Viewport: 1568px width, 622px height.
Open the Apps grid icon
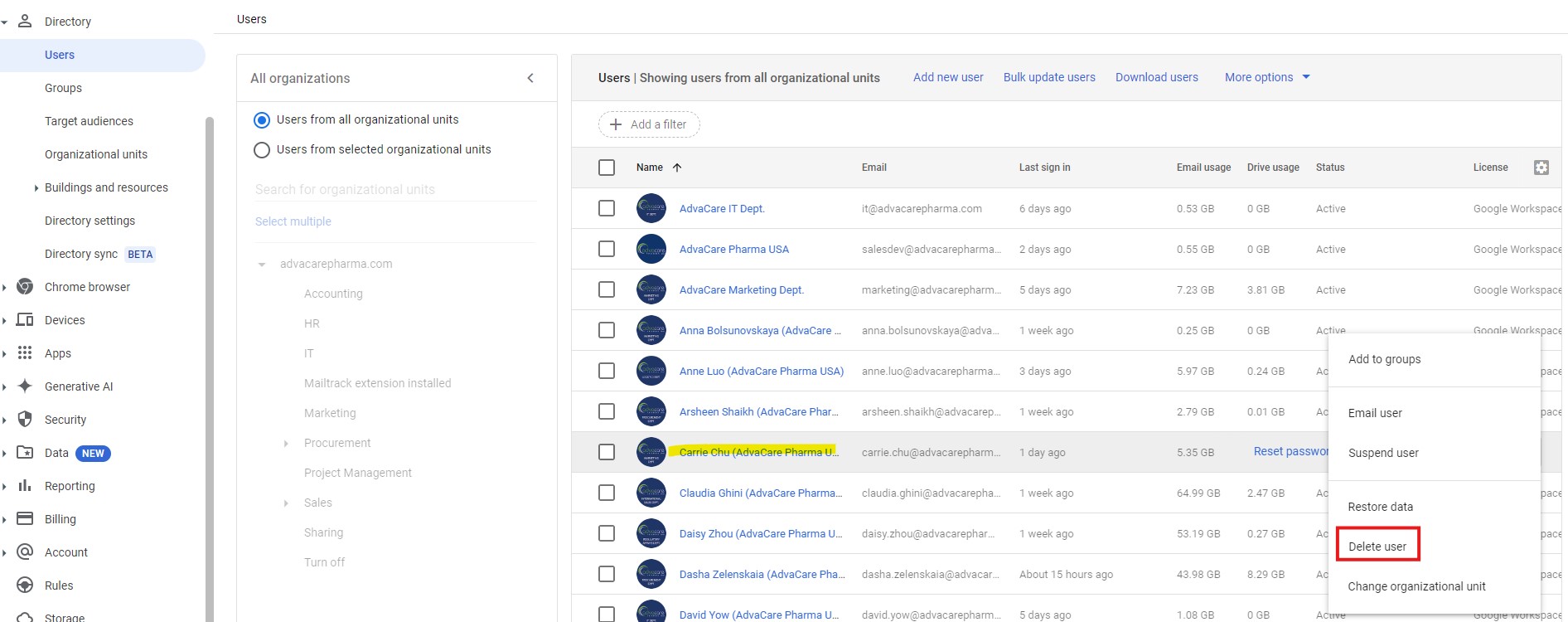(x=25, y=353)
